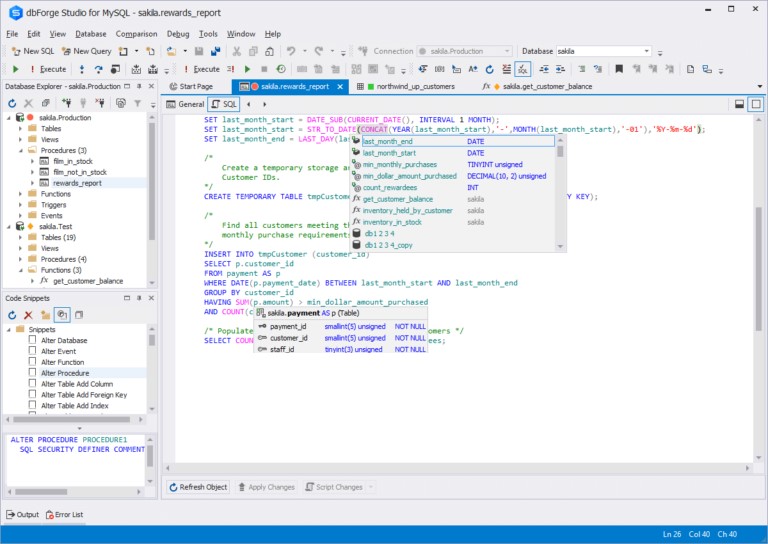Check the Alter Database snippet checkbox
The image size is (768, 544).
tap(32, 339)
